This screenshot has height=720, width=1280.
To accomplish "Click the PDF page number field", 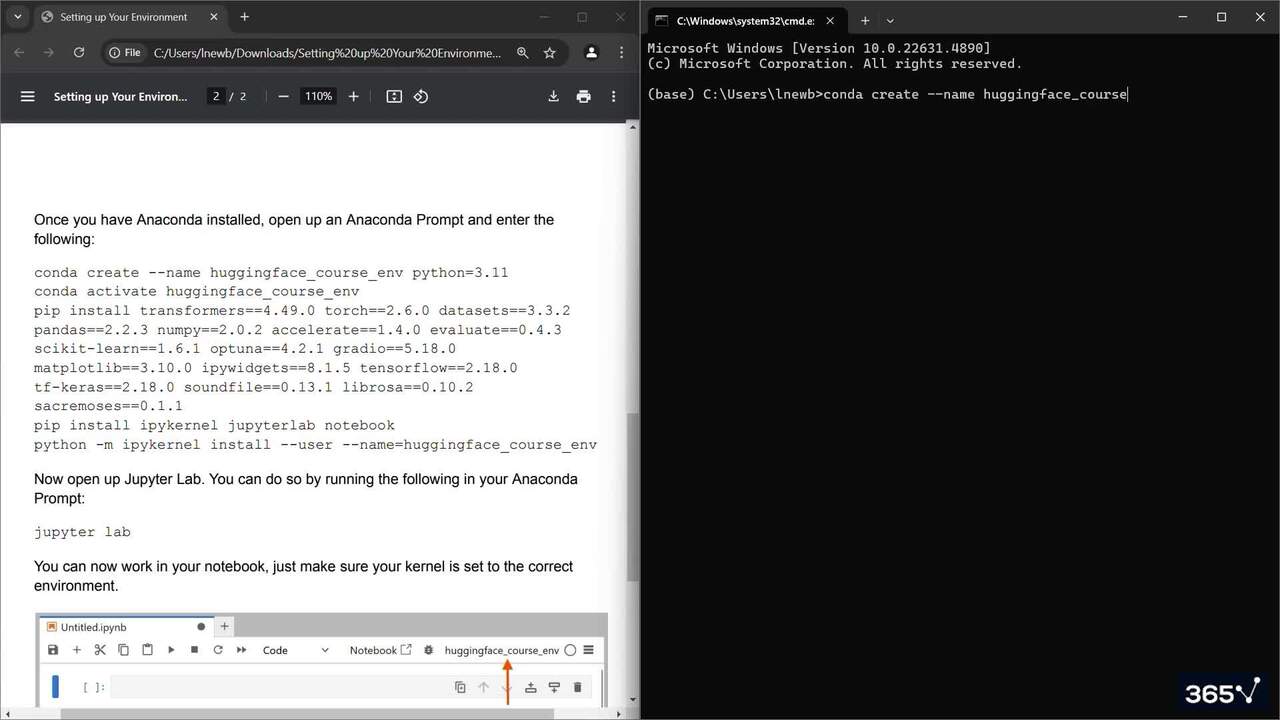I will pyautogui.click(x=216, y=96).
